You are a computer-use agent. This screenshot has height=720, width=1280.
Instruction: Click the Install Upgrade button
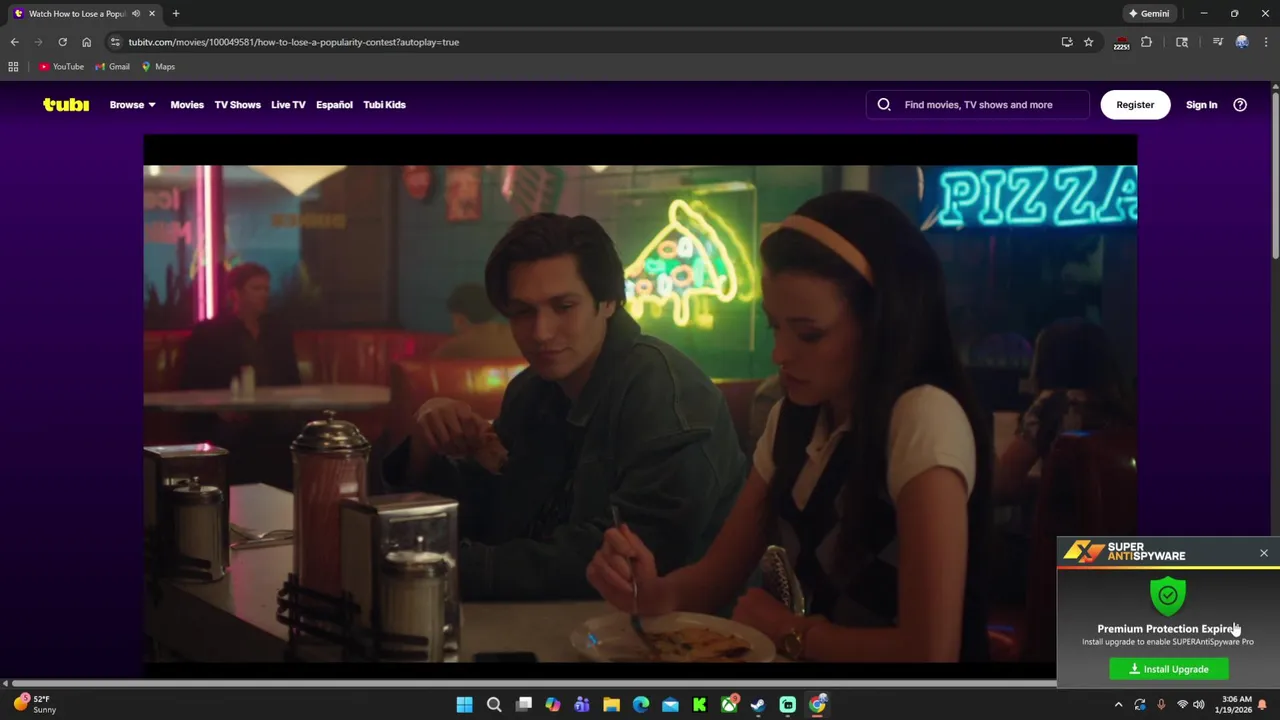point(1169,669)
